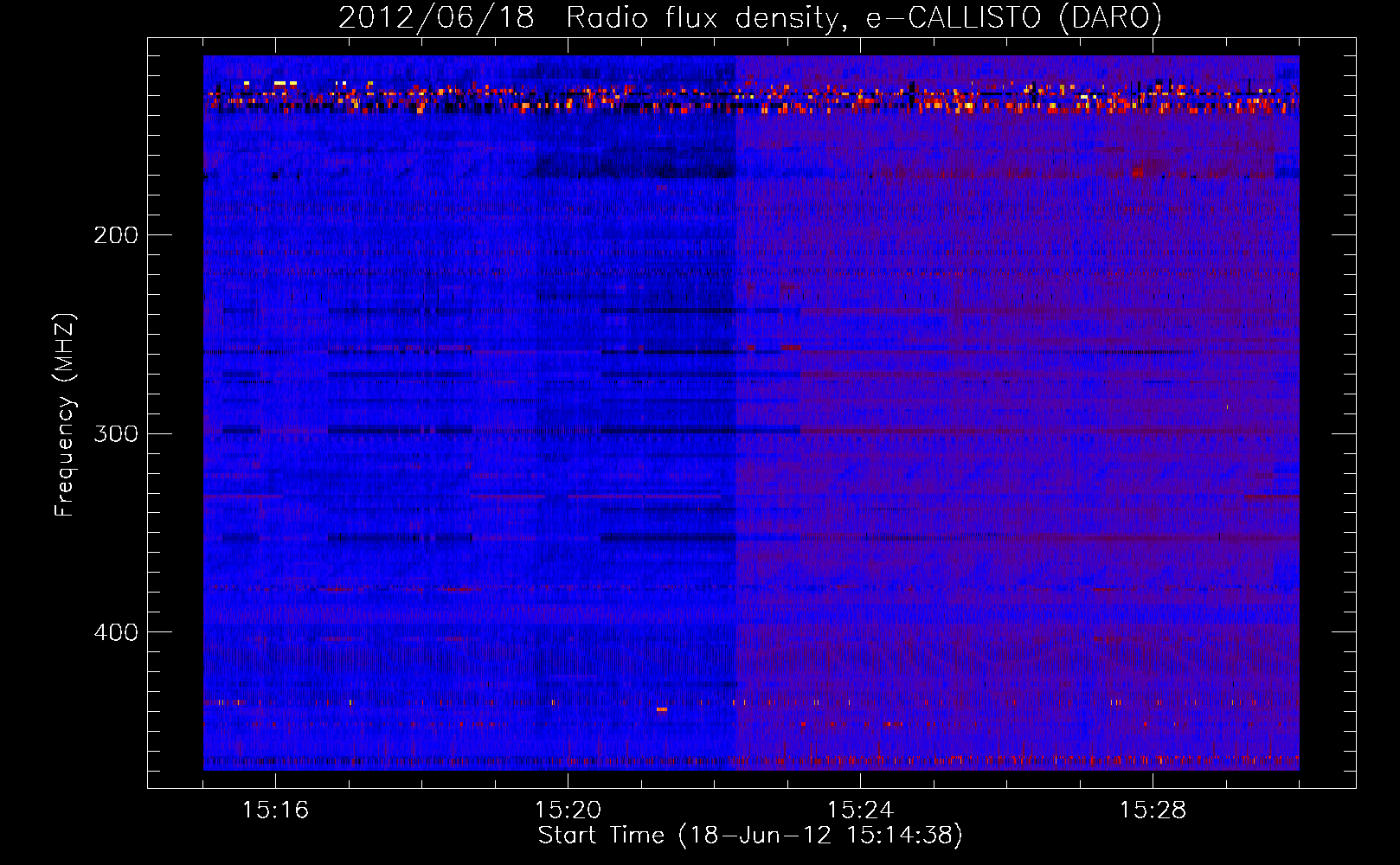The height and width of the screenshot is (865, 1400).
Task: Click the 15:20 time tick label
Action: [568, 811]
